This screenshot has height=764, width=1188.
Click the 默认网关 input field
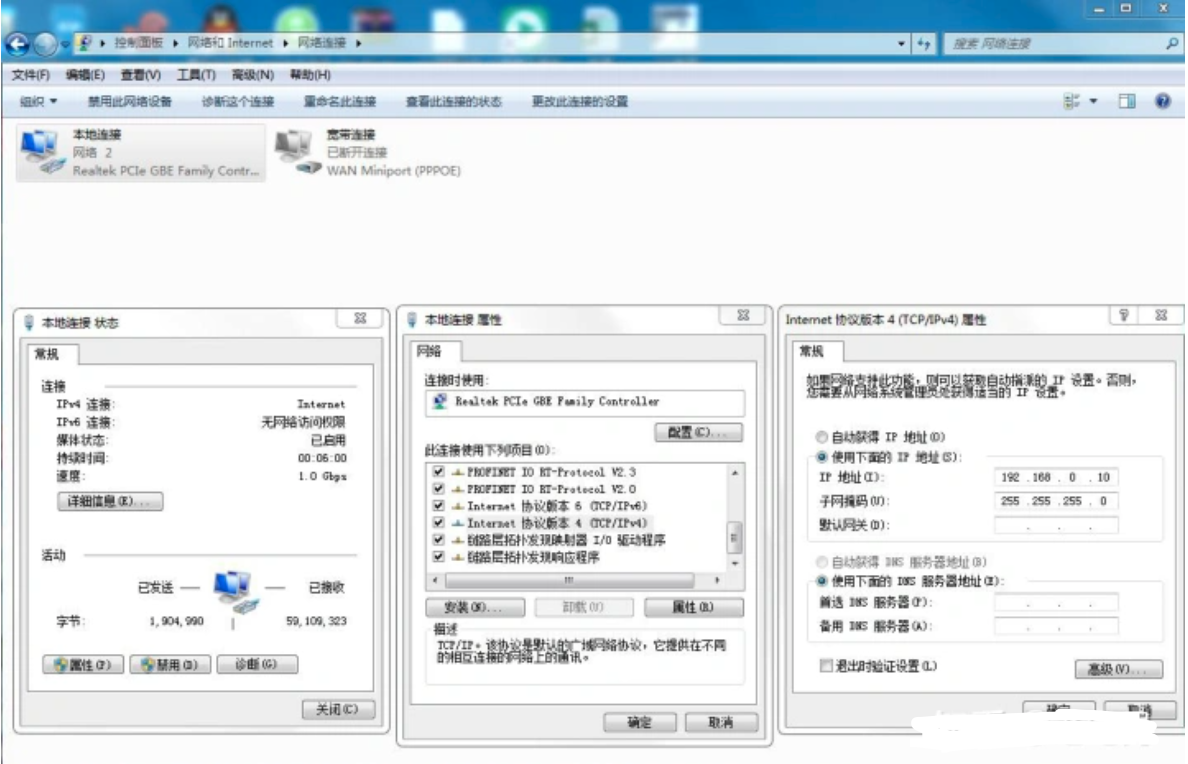click(1056, 526)
